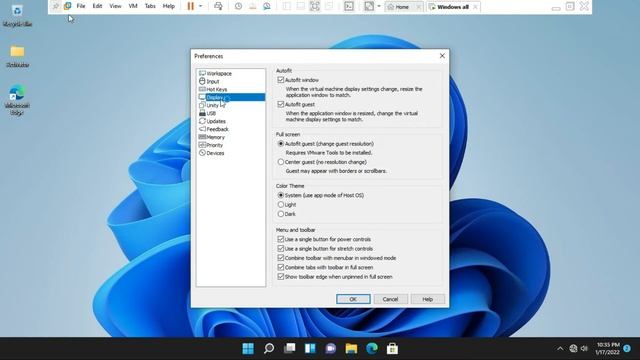Open the Edit menu

(97, 6)
